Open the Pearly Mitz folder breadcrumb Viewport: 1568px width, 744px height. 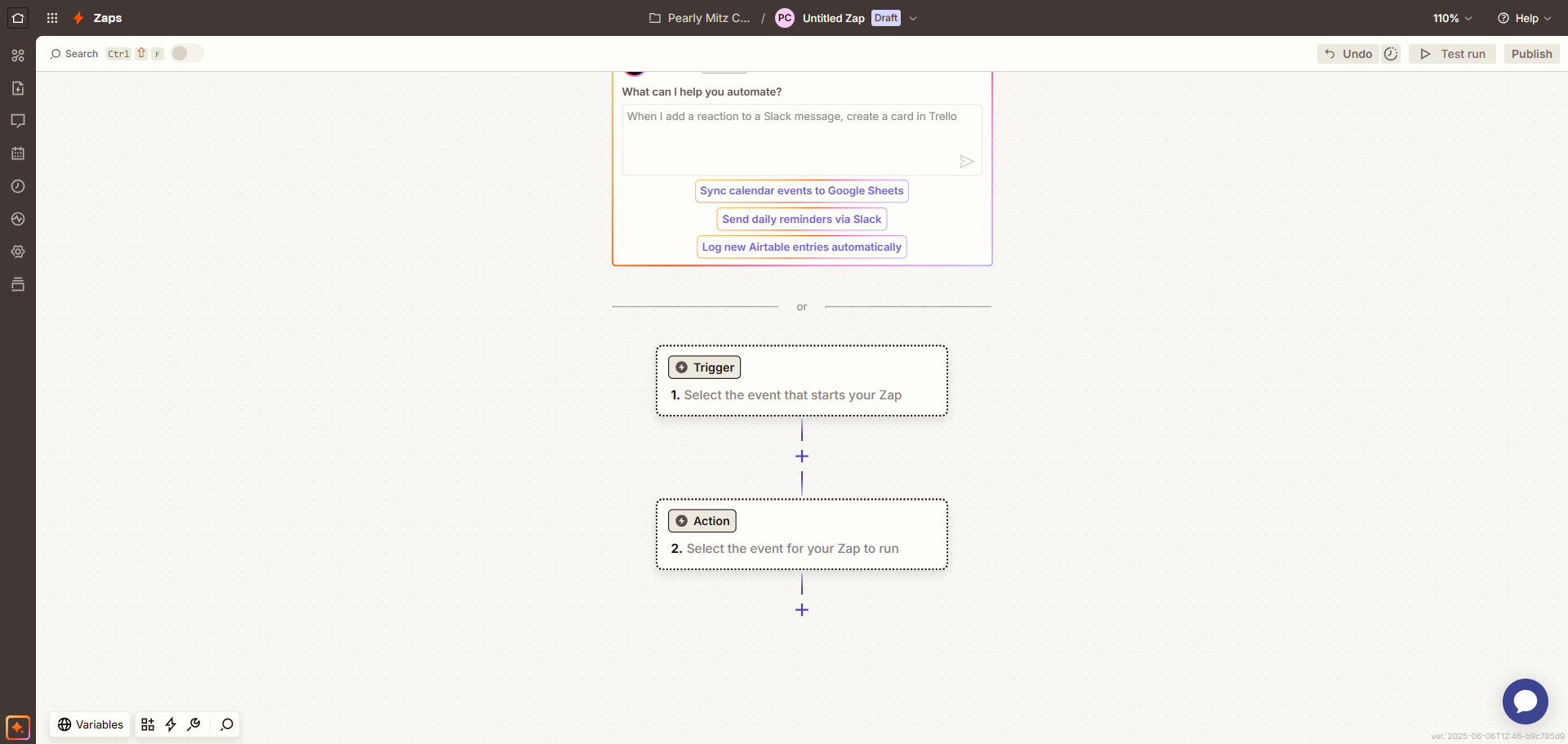pos(700,18)
